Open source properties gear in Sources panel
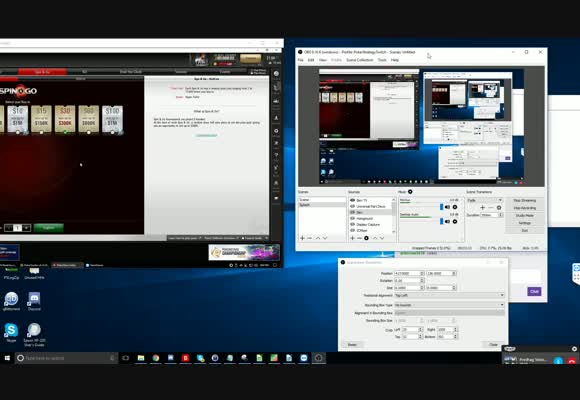 (x=366, y=238)
